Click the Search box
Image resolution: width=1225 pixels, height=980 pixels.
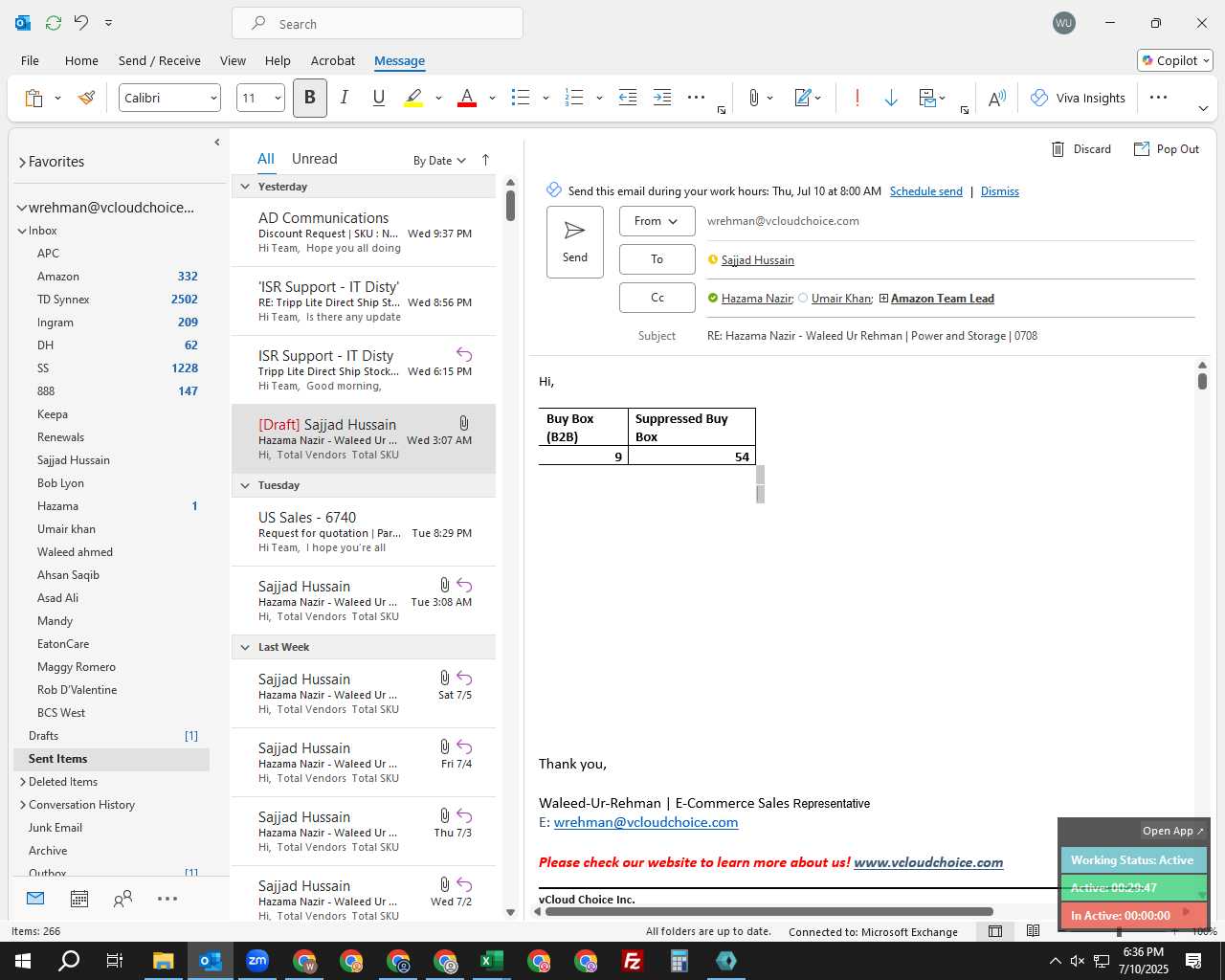pyautogui.click(x=377, y=23)
